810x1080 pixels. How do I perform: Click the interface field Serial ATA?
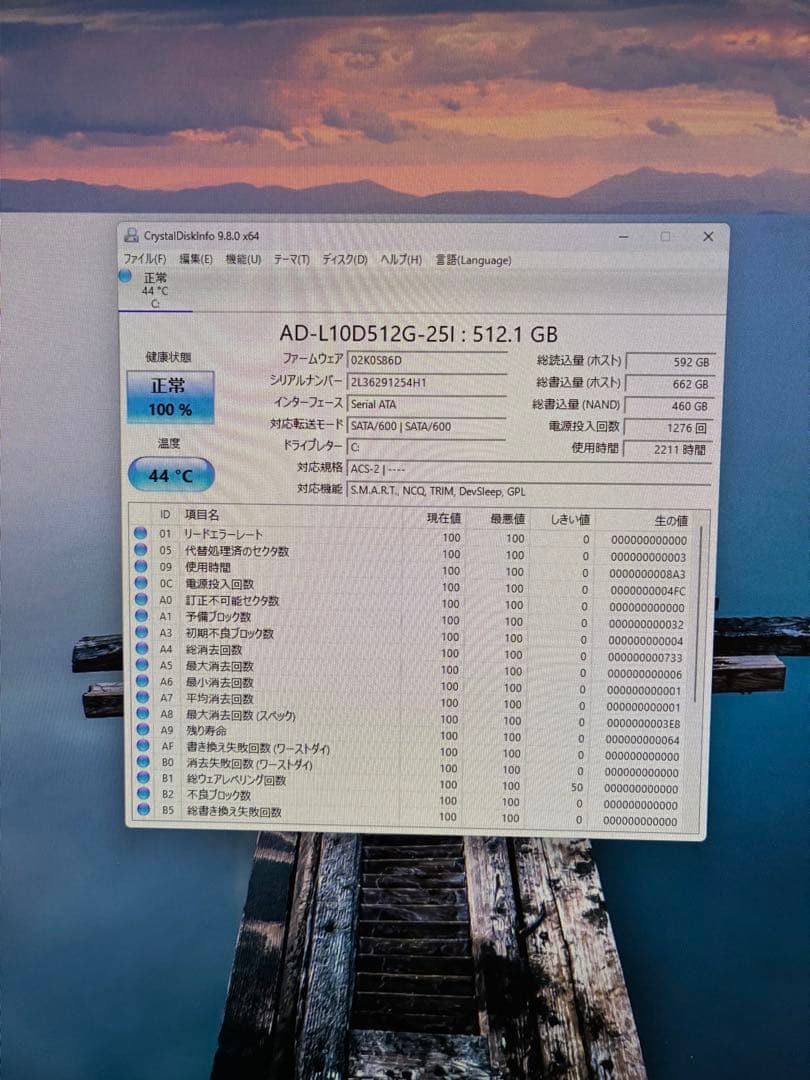pos(426,404)
